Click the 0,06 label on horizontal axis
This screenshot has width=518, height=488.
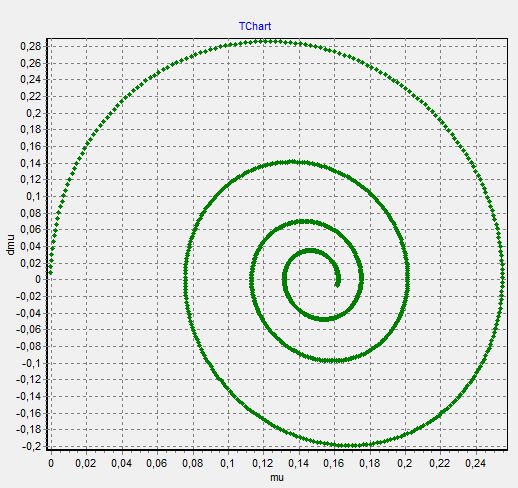tap(157, 463)
